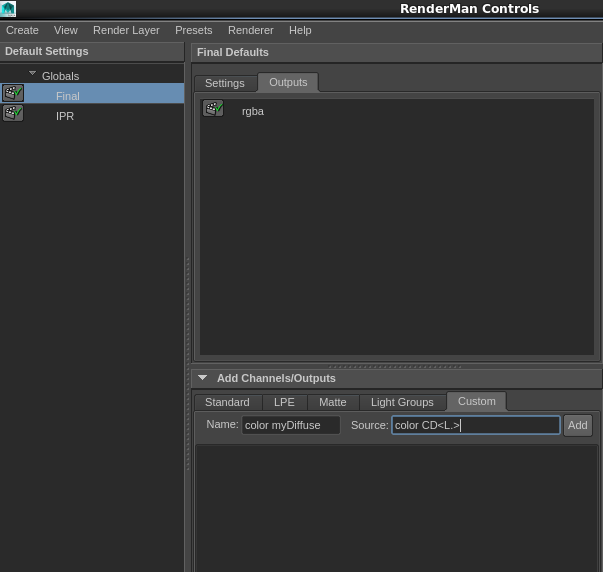
Task: Switch to the LPE tab
Action: [x=284, y=402]
